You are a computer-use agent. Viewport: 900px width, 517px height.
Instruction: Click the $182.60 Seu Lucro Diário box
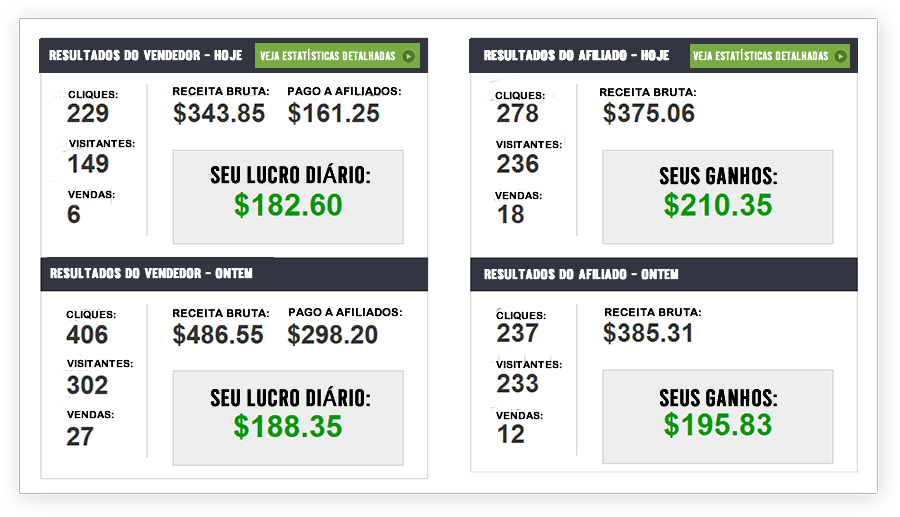pyautogui.click(x=288, y=197)
